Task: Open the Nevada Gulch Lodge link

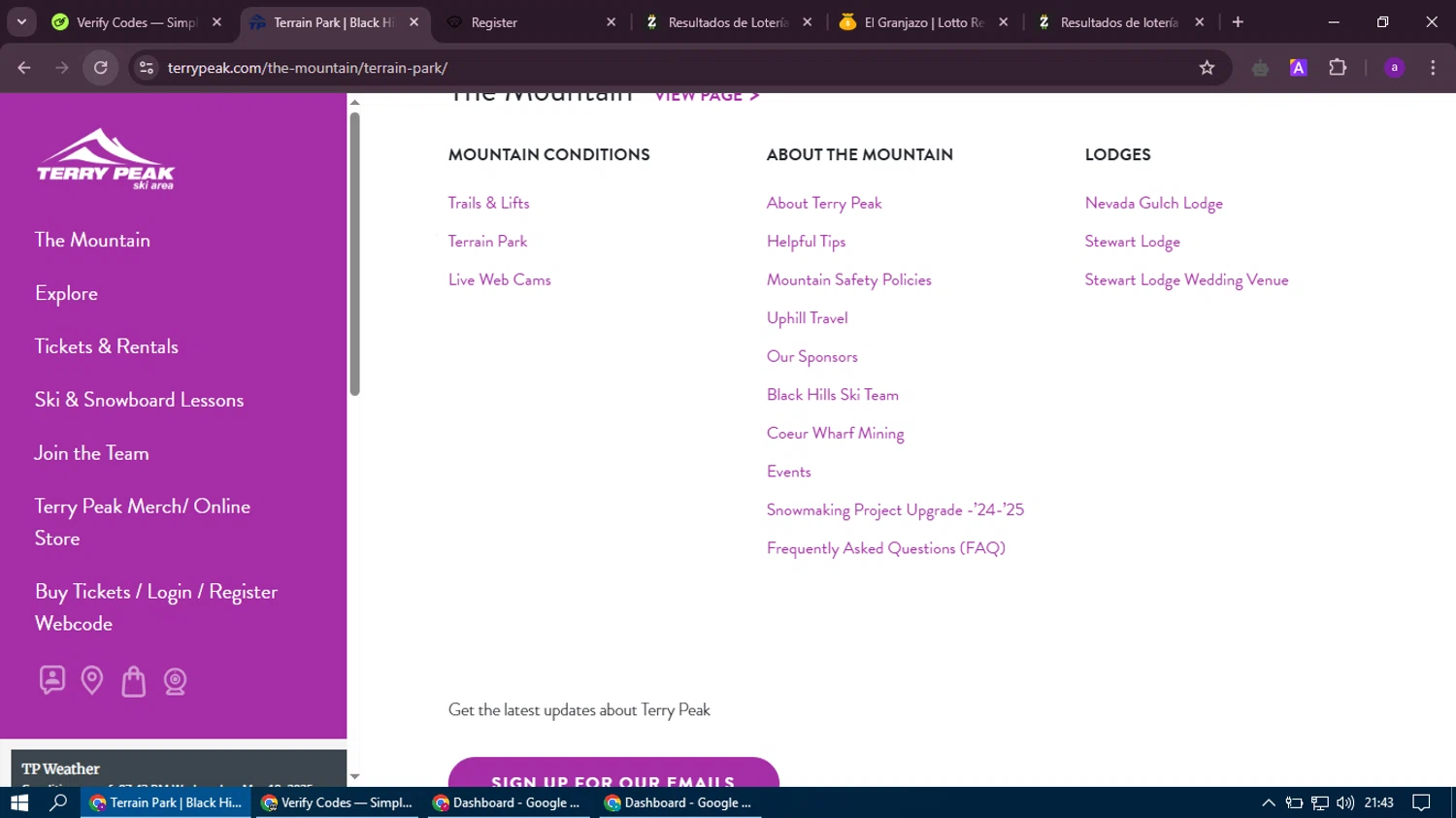Action: [x=1153, y=203]
